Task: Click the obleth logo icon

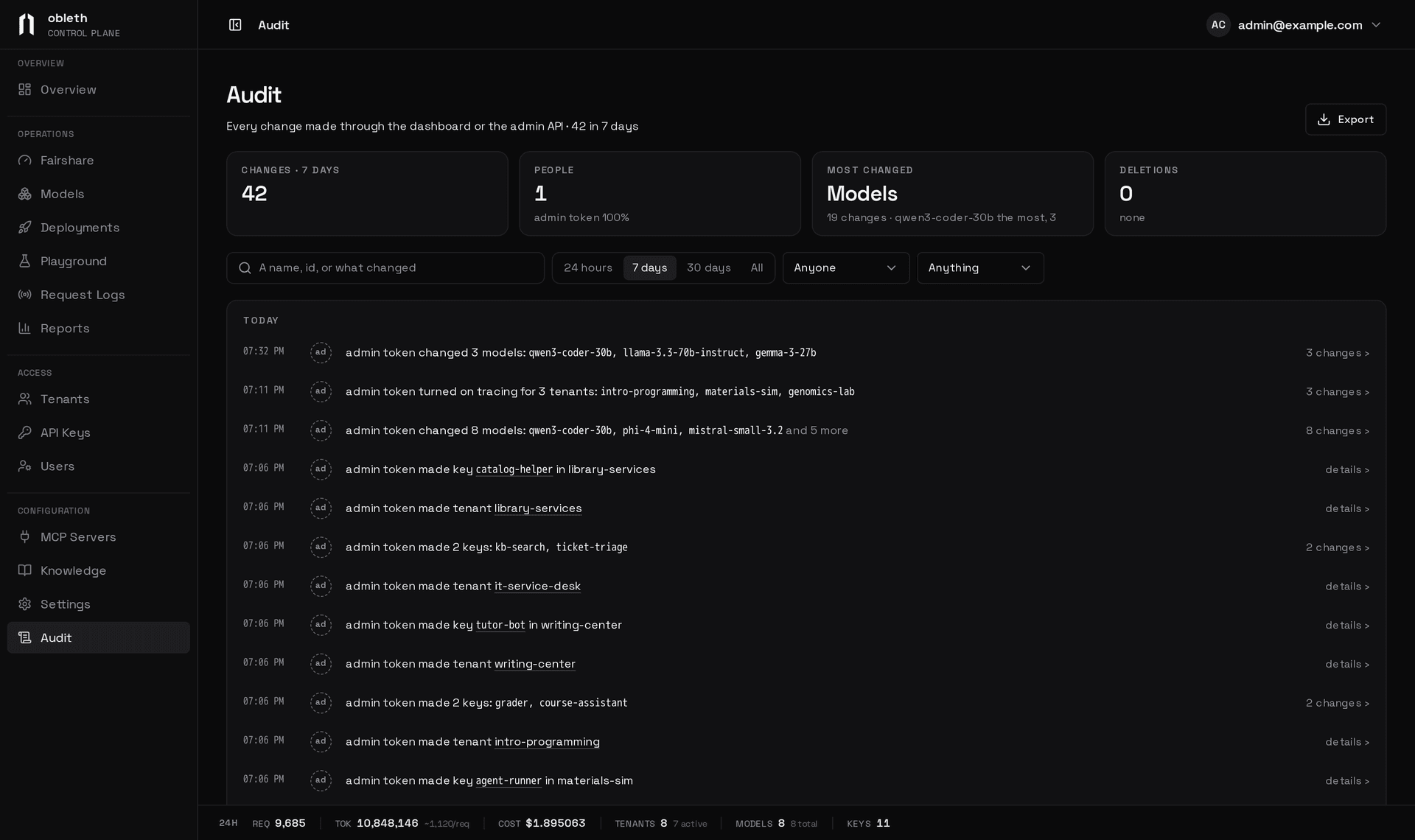Action: pyautogui.click(x=27, y=24)
